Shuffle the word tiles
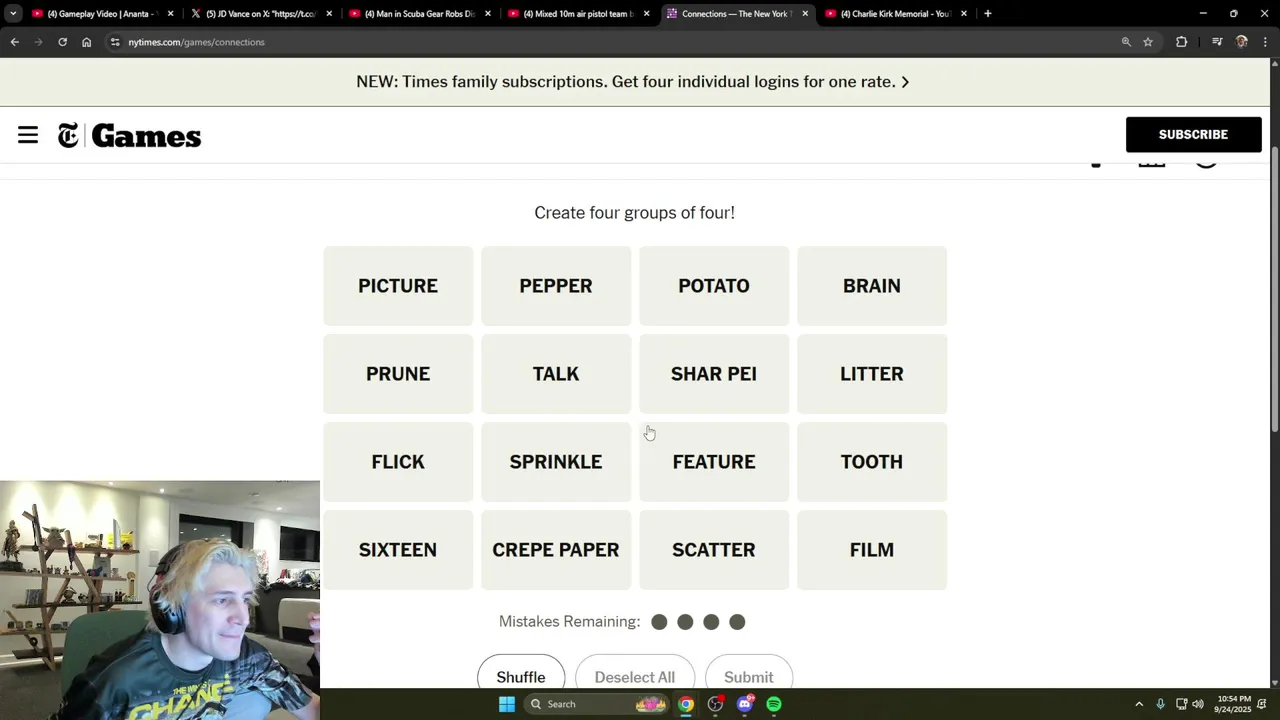 [x=521, y=677]
